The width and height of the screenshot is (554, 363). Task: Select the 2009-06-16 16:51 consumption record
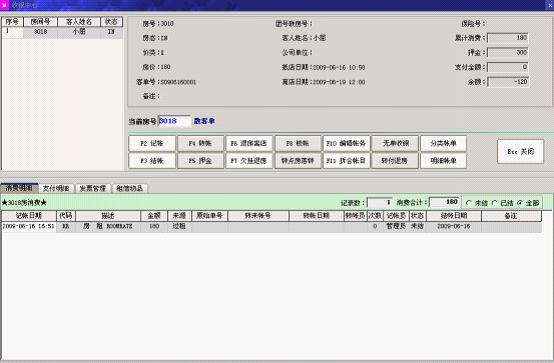pyautogui.click(x=271, y=226)
